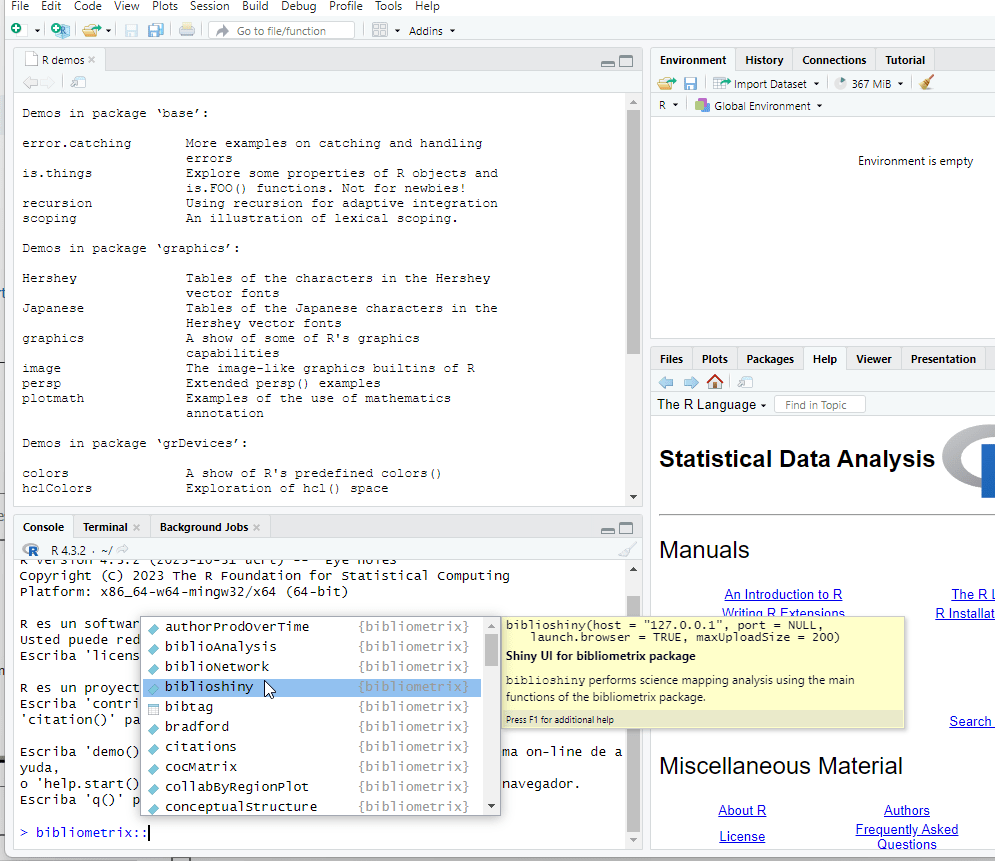Click the About R link

point(742,810)
